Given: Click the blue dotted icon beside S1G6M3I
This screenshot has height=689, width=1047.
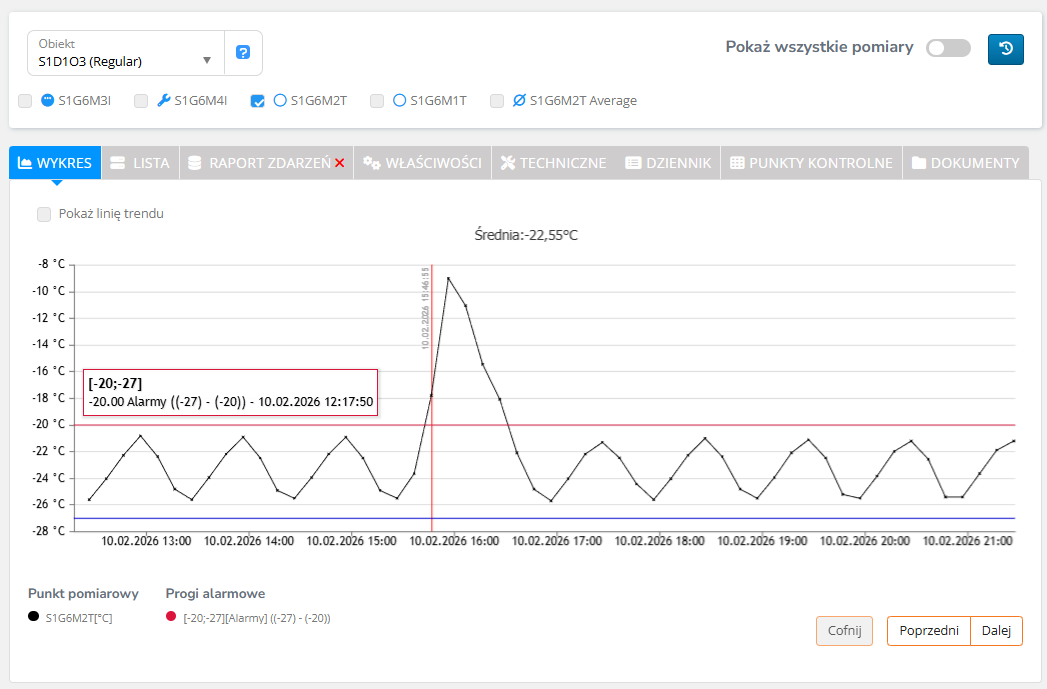Looking at the screenshot, I should pyautogui.click(x=47, y=100).
